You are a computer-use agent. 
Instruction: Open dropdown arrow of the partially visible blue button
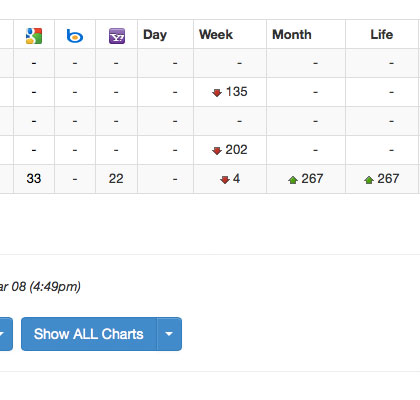point(5,334)
